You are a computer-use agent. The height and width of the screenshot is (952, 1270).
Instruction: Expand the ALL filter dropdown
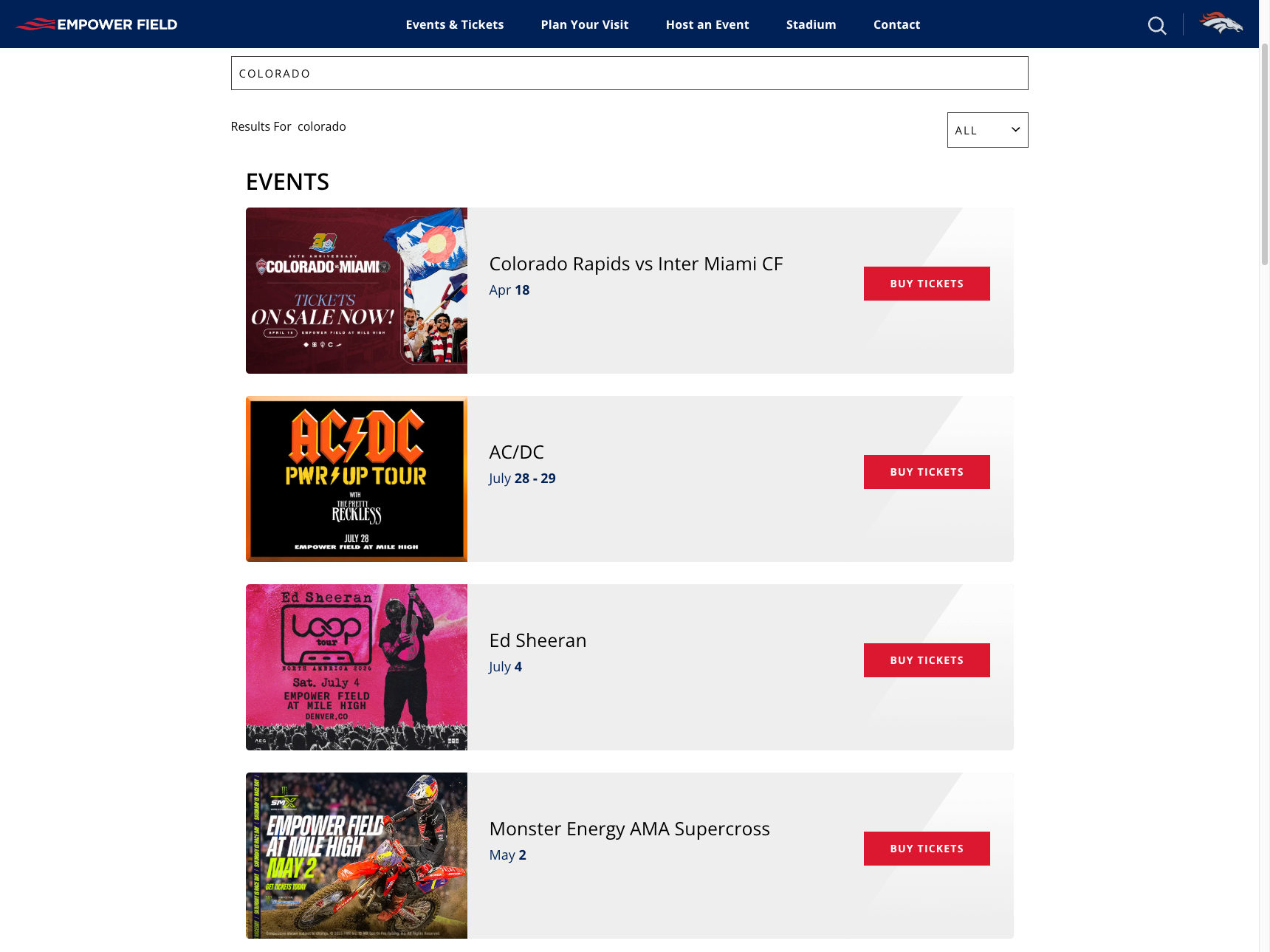pos(987,130)
